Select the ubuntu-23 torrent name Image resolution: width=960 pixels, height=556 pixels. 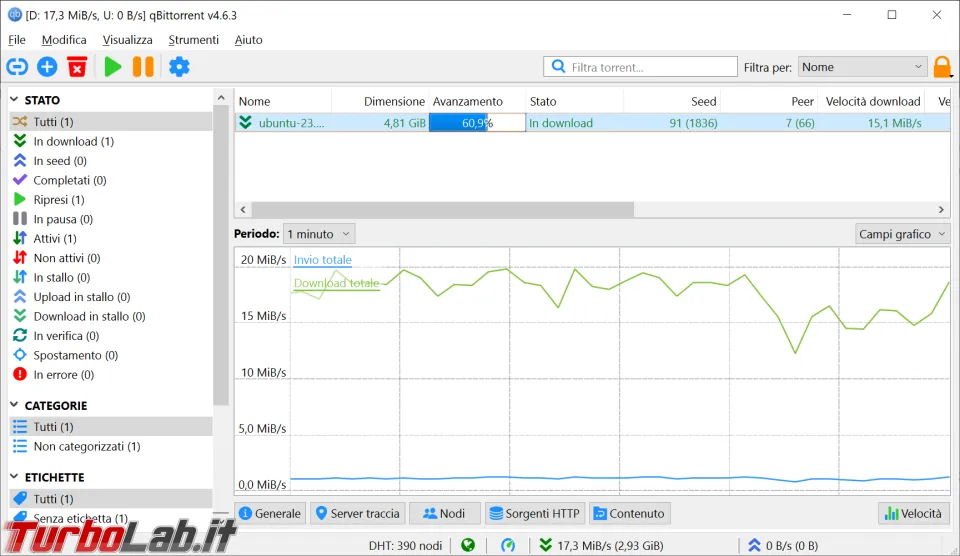(x=291, y=122)
